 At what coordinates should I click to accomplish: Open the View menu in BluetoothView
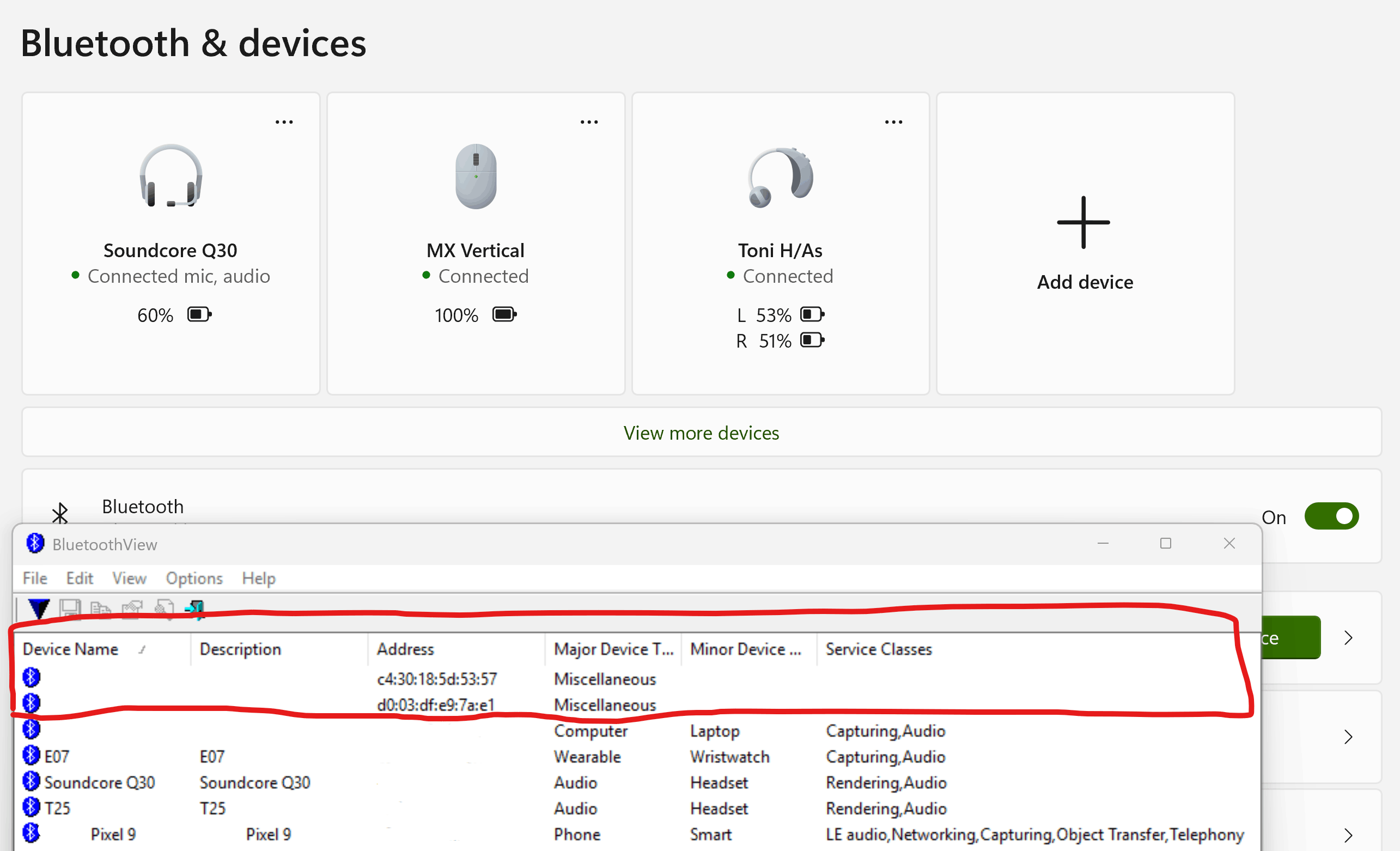(129, 578)
